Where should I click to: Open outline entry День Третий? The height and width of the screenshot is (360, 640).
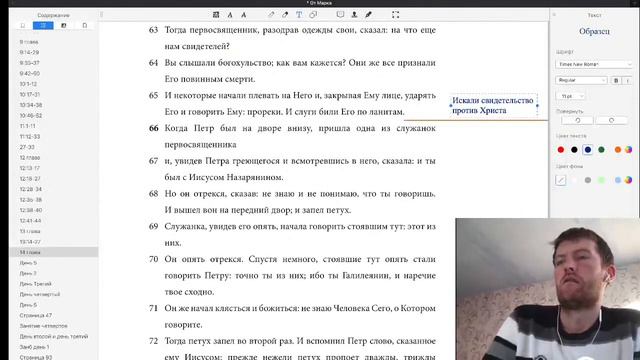click(36, 284)
